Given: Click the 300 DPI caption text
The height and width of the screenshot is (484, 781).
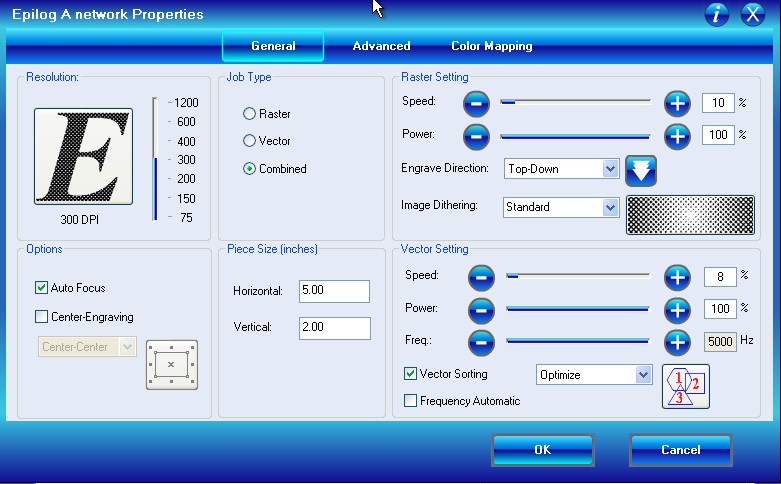Looking at the screenshot, I should coord(80,220).
